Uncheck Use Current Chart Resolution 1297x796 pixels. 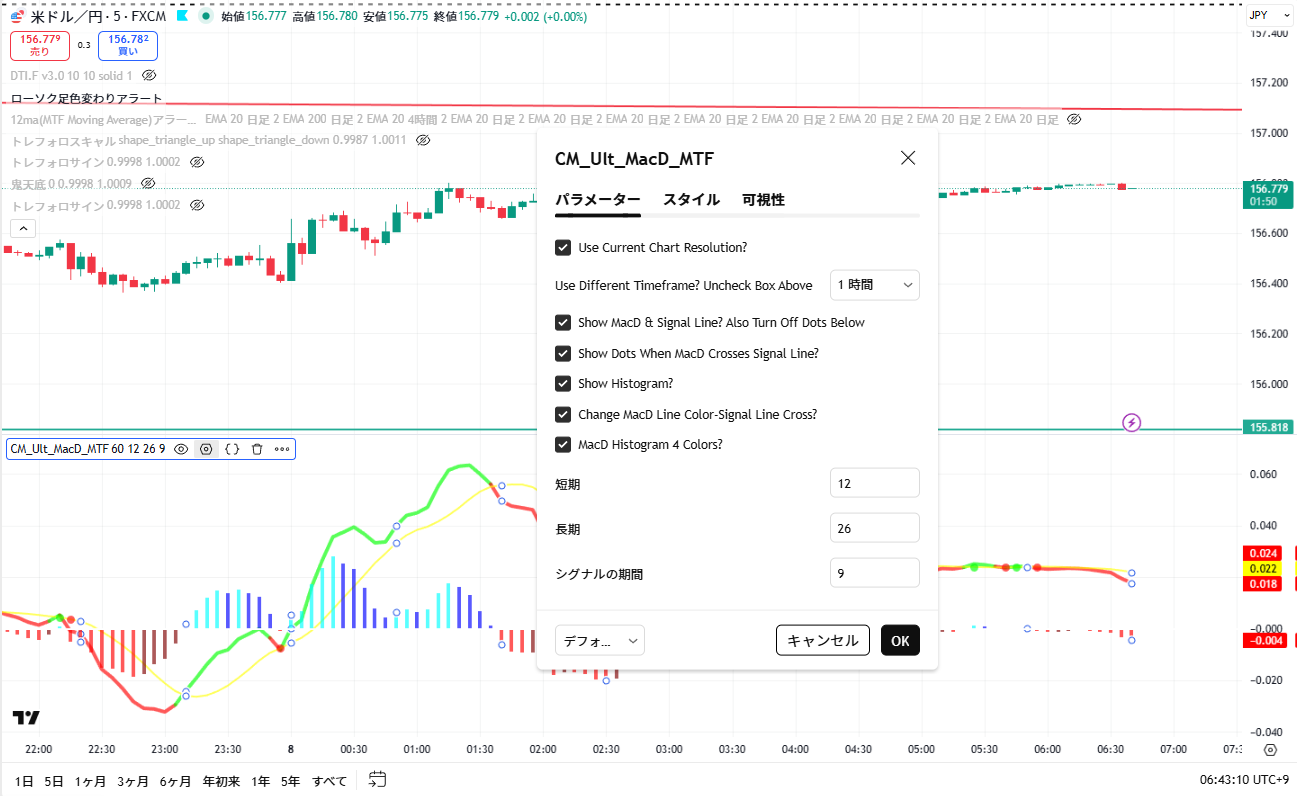point(564,247)
